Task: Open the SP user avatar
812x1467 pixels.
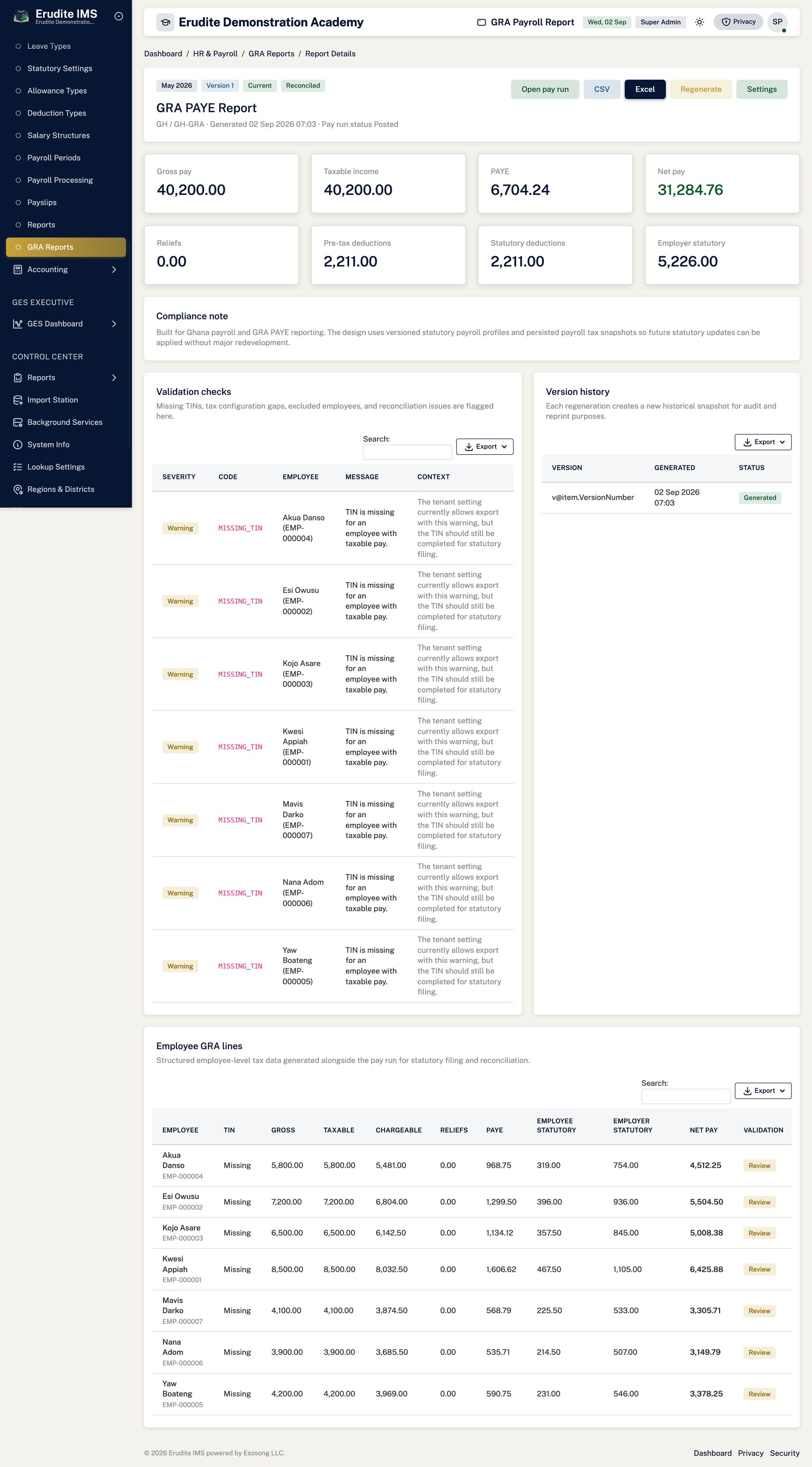Action: [x=777, y=22]
